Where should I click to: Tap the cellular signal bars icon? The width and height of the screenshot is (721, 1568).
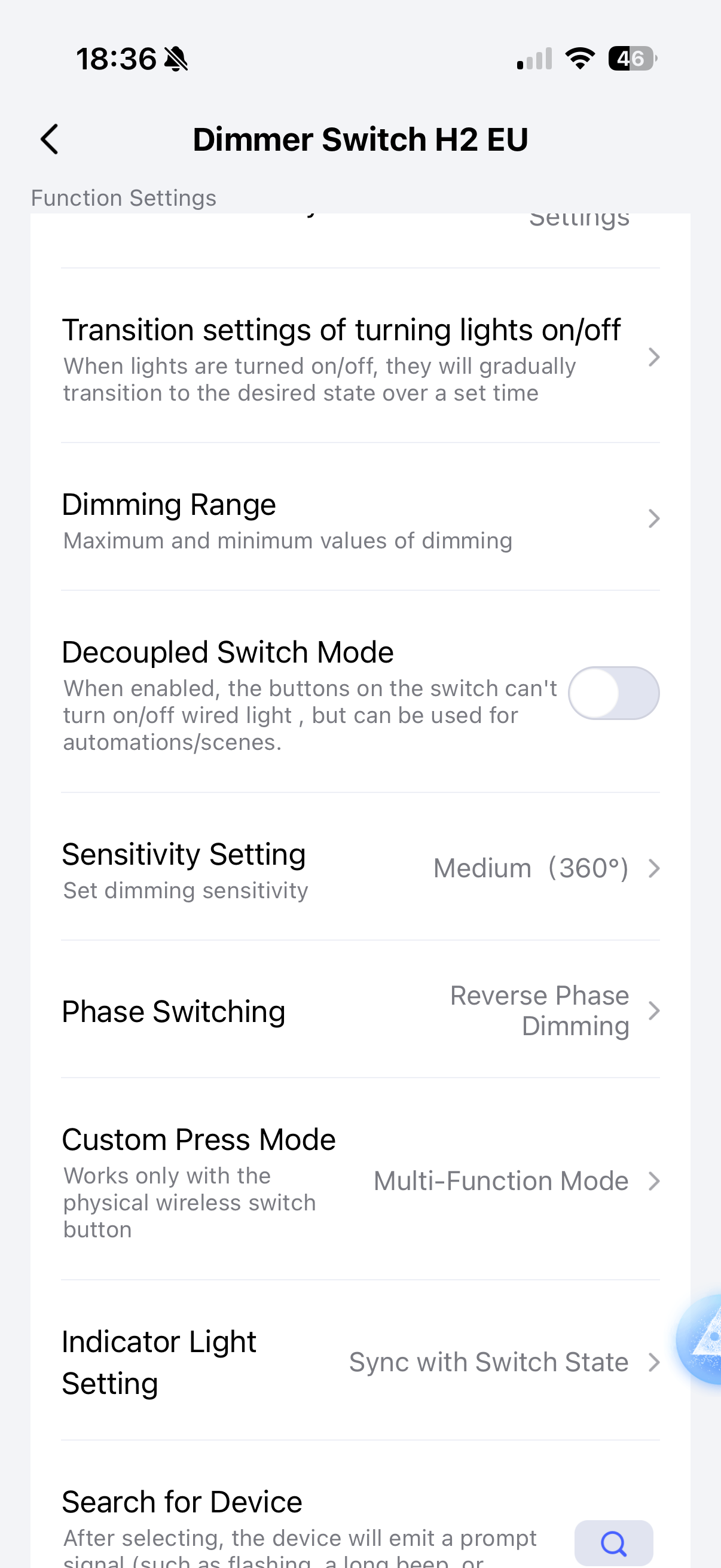coord(534,59)
